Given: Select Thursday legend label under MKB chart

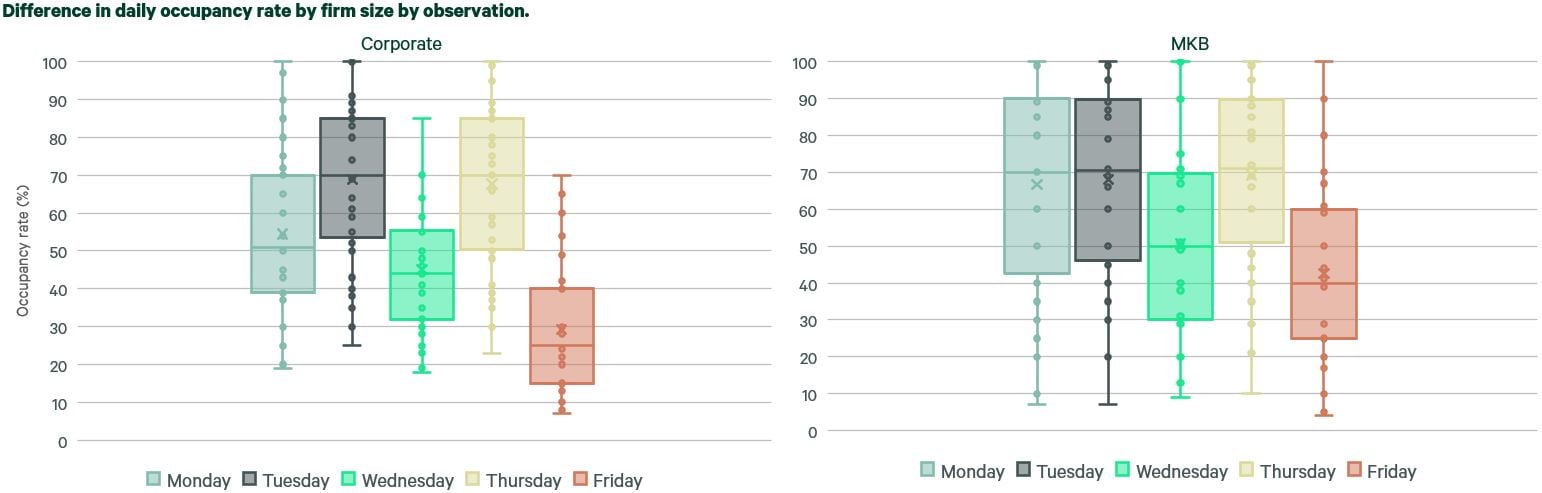Looking at the screenshot, I should pos(1297,471).
